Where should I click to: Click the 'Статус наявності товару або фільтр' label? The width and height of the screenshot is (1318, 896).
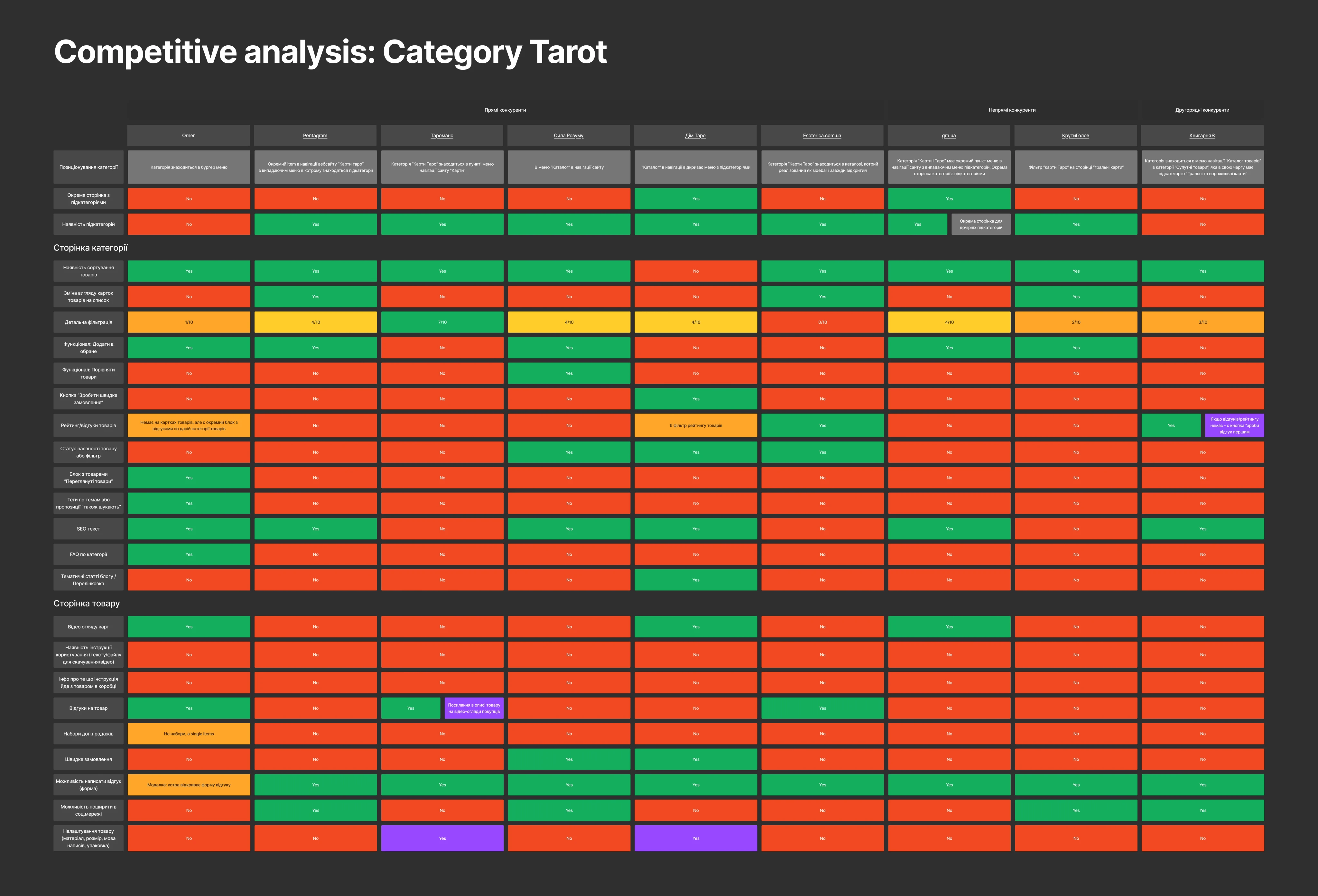[88, 452]
